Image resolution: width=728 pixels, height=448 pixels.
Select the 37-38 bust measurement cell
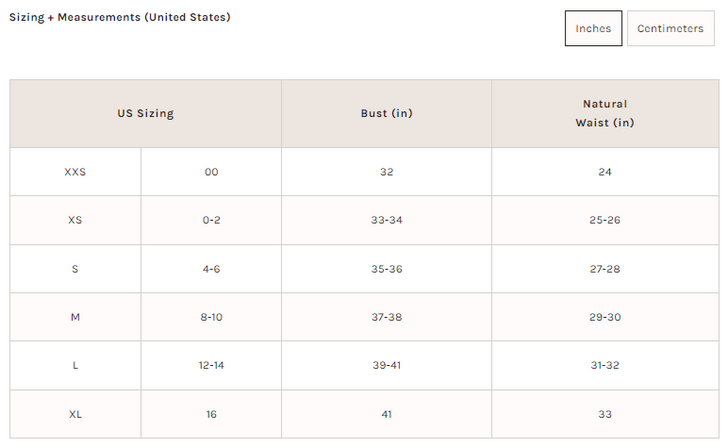pos(386,317)
